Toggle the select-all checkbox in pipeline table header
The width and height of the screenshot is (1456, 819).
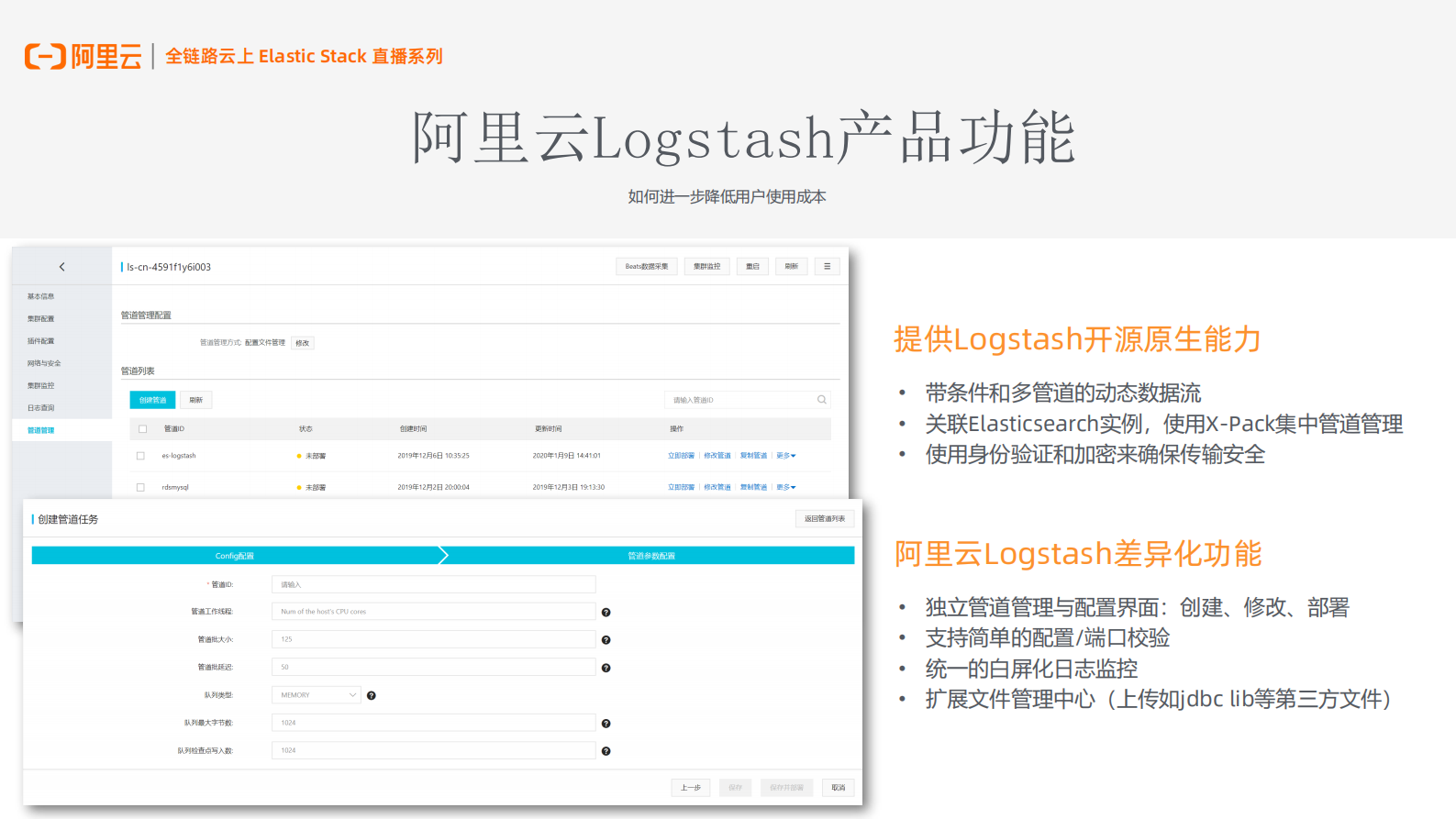click(x=142, y=429)
